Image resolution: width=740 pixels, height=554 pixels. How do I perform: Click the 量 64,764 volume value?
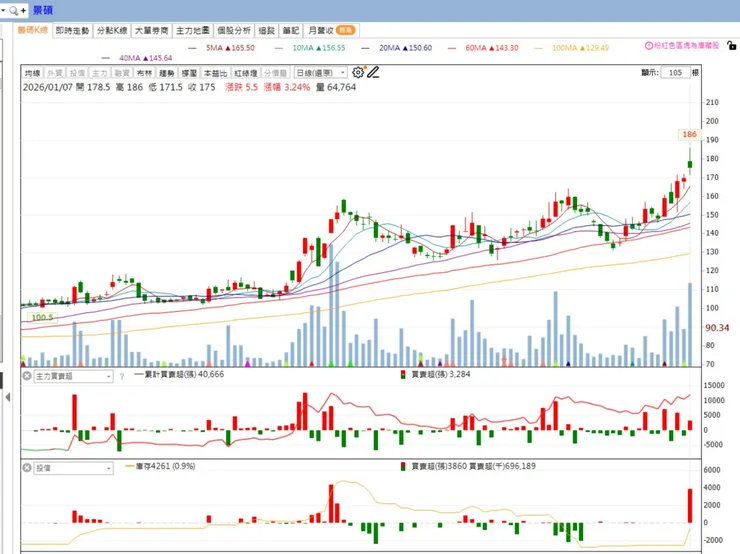tap(336, 87)
